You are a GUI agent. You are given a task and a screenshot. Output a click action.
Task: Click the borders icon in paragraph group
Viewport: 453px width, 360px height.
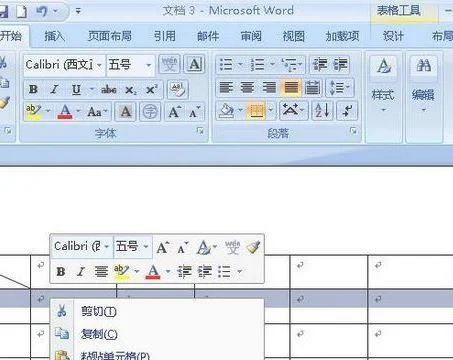256,111
